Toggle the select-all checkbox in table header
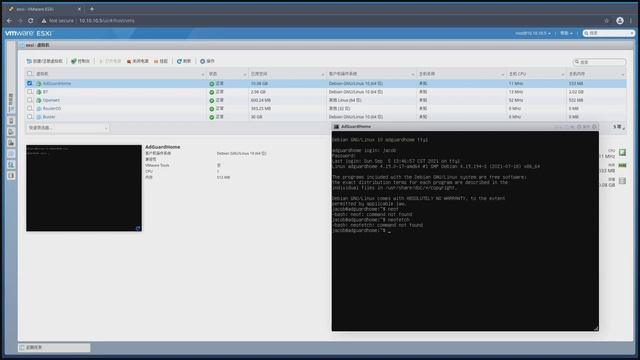Screen dimensions: 640x360 tap(30, 74)
